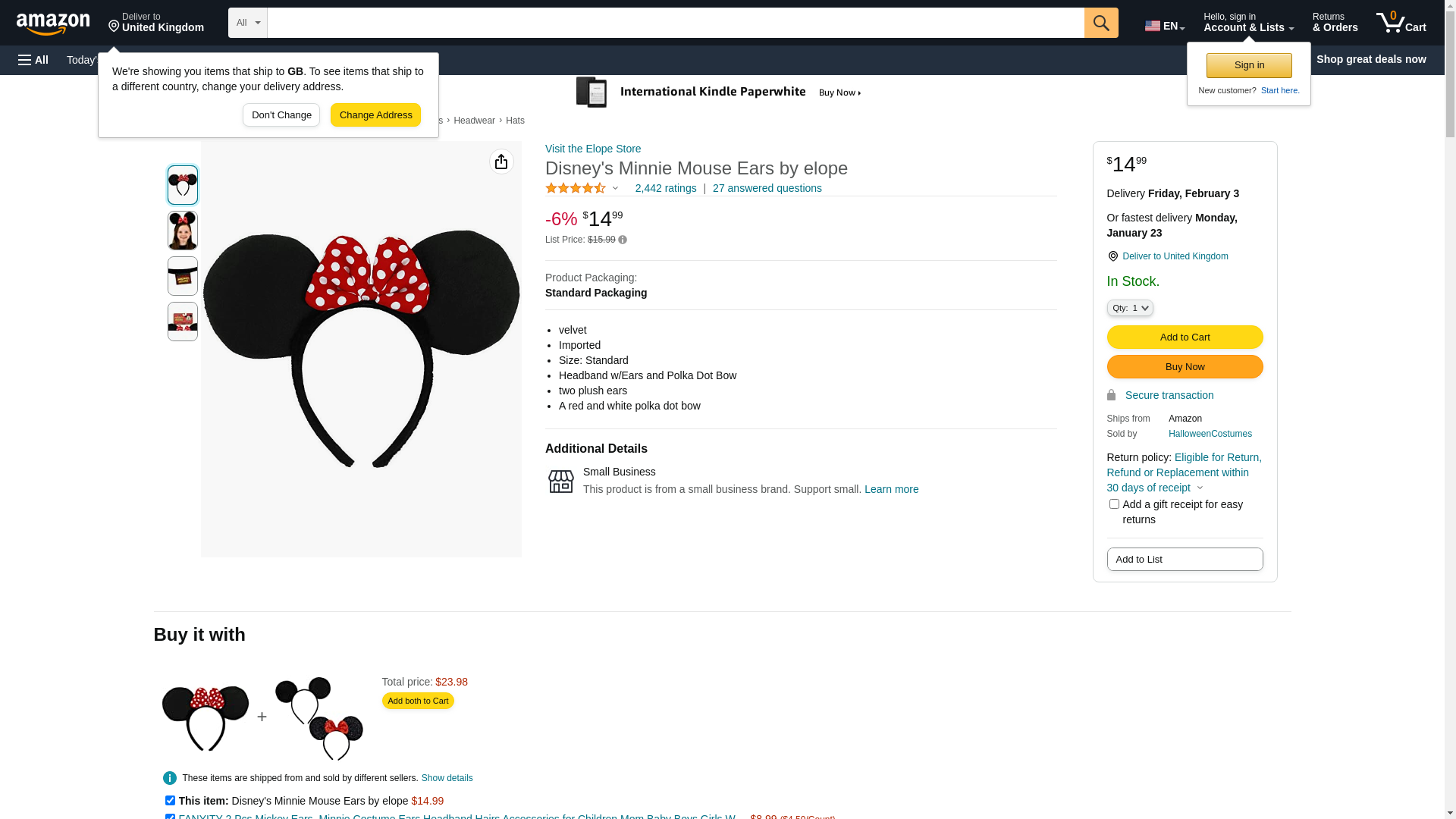
Task: Open the 2,442 ratings link
Action: [x=665, y=188]
